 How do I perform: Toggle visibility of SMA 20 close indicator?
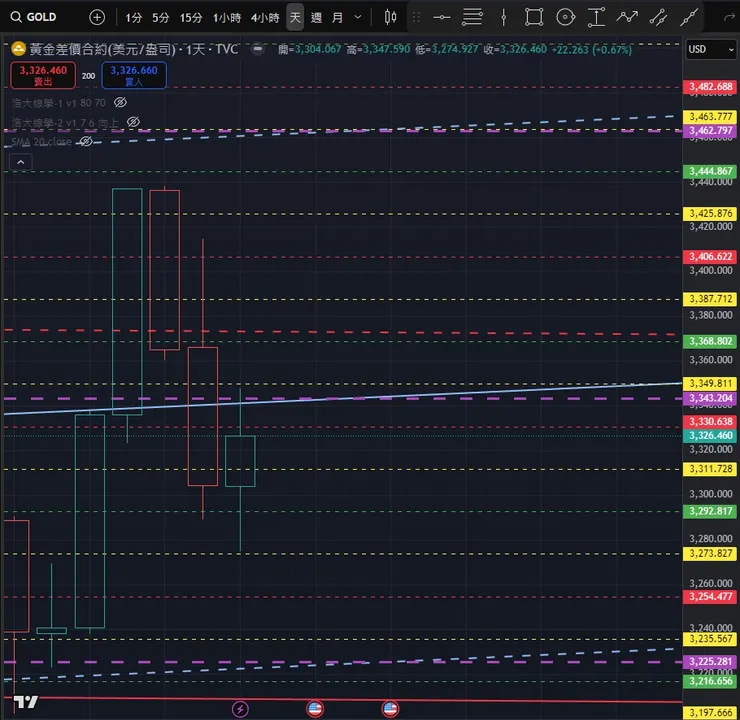(85, 141)
